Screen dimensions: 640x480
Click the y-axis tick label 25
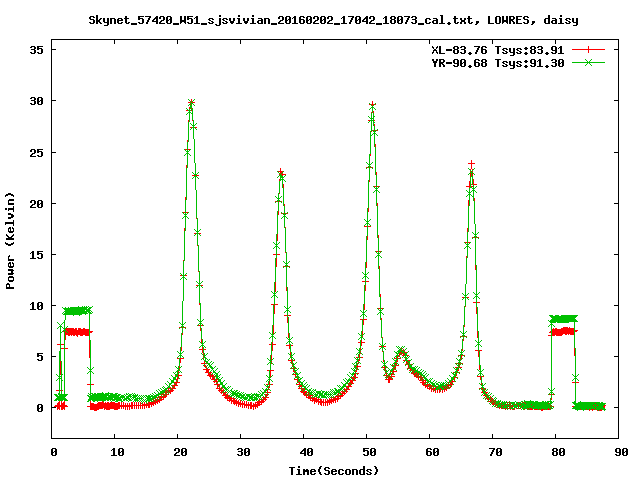(36, 153)
